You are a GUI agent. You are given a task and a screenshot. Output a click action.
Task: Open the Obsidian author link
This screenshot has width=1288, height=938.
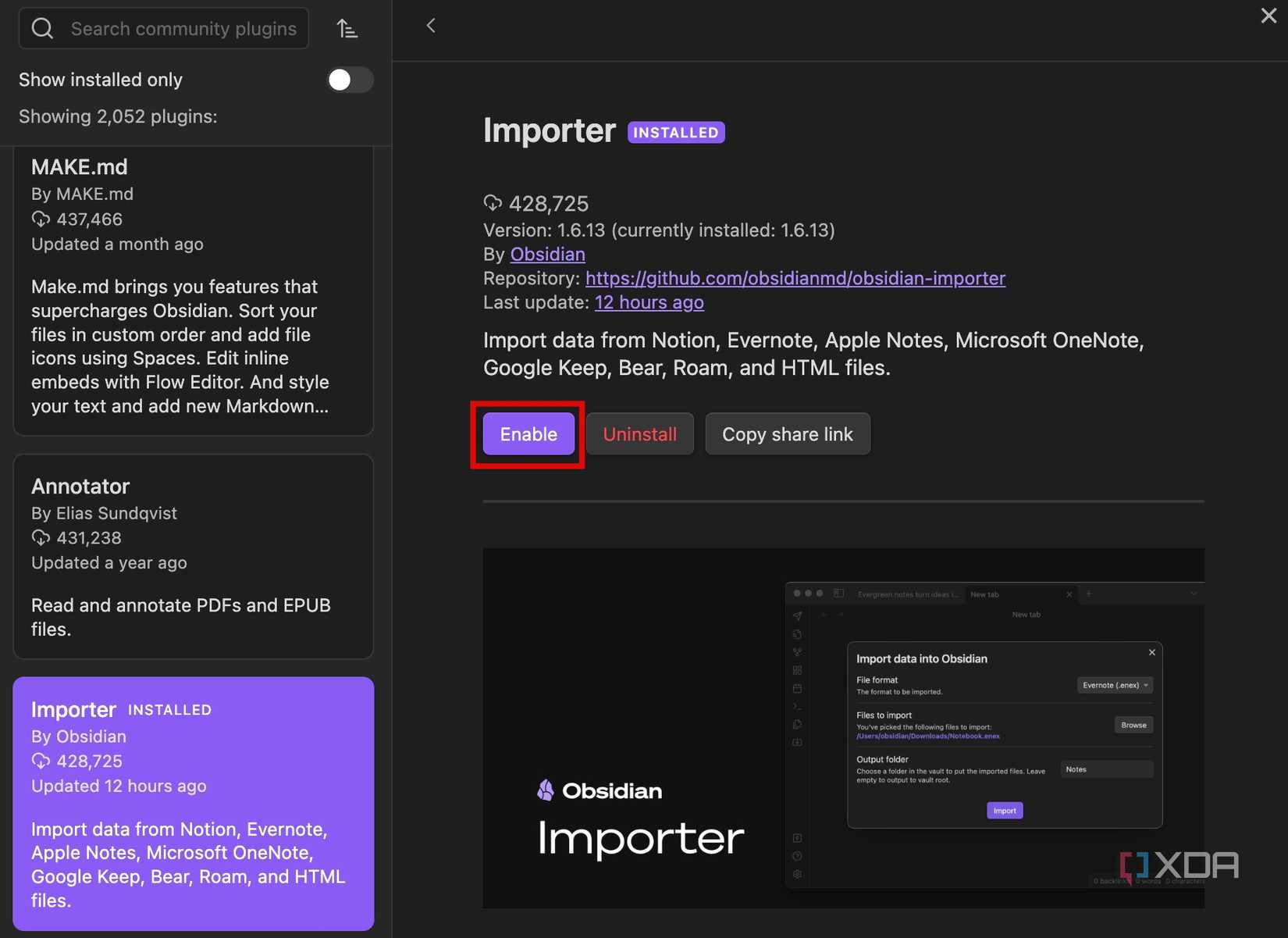point(547,255)
